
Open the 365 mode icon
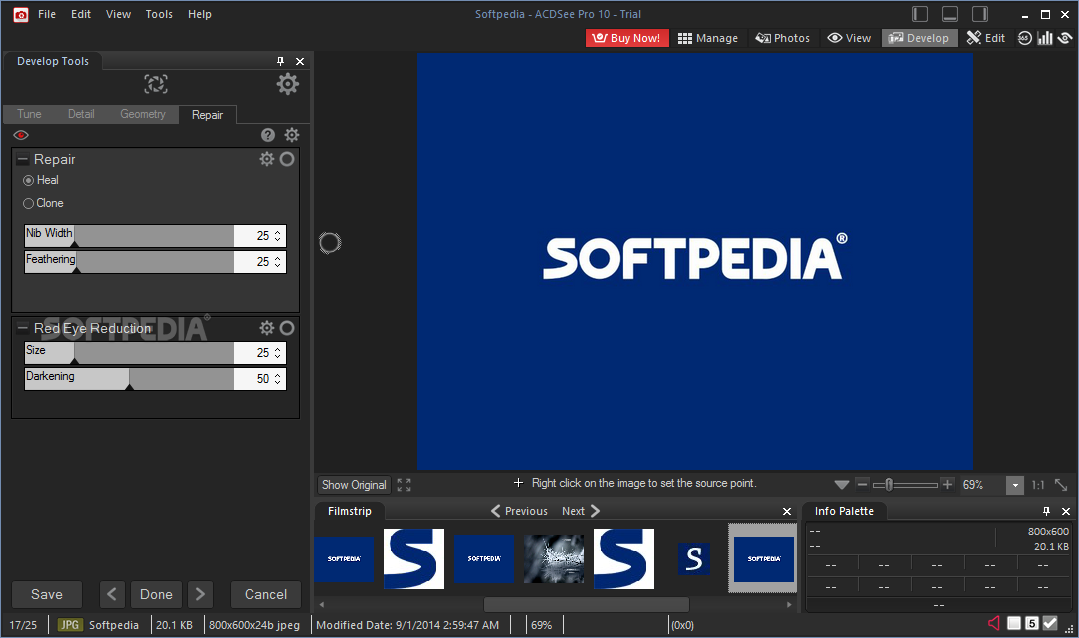click(x=1025, y=38)
